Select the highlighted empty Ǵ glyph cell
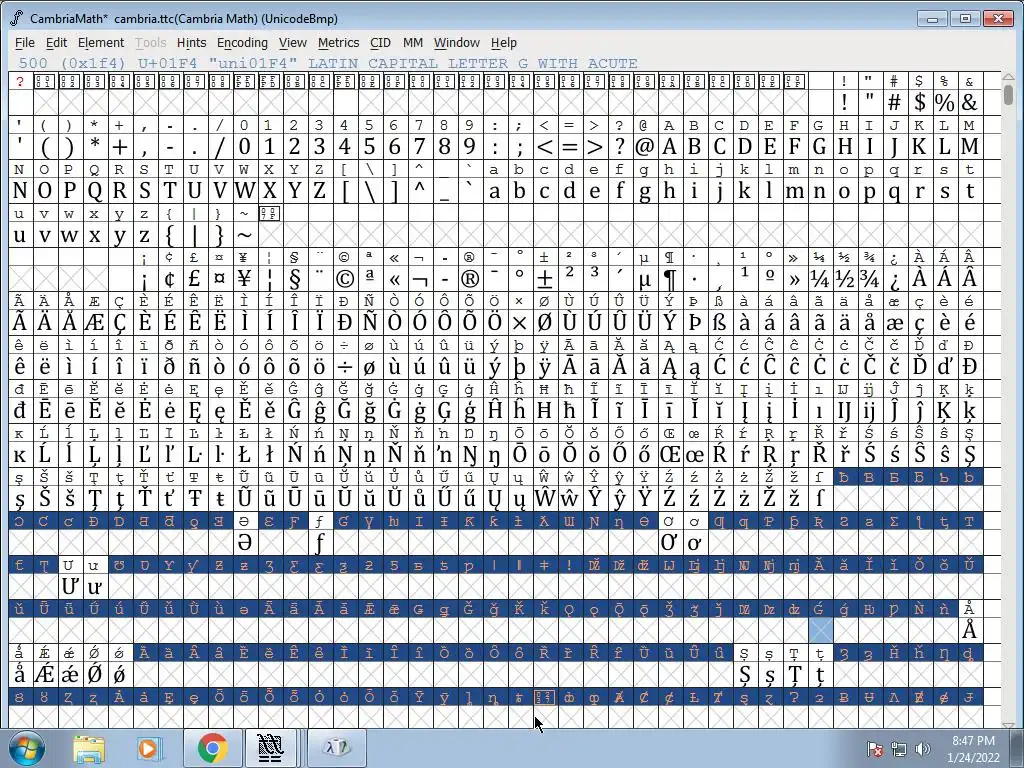1024x768 pixels. [820, 631]
